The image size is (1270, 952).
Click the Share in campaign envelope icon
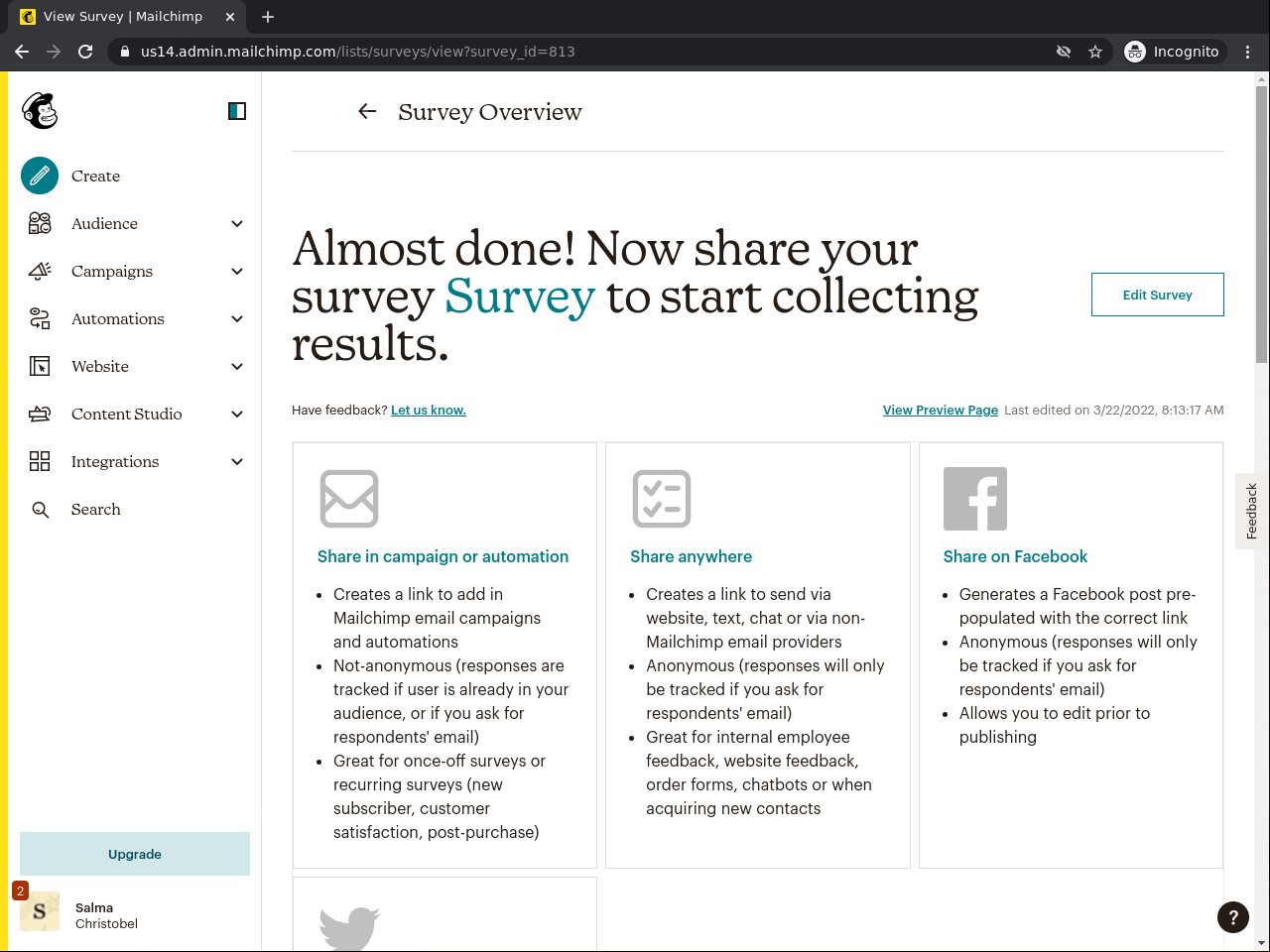(x=349, y=499)
